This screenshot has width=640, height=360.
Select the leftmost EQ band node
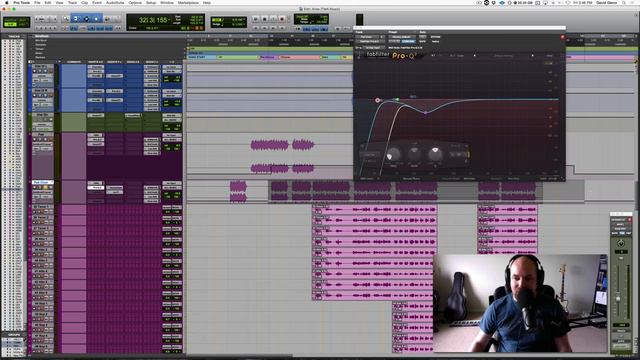pyautogui.click(x=378, y=100)
